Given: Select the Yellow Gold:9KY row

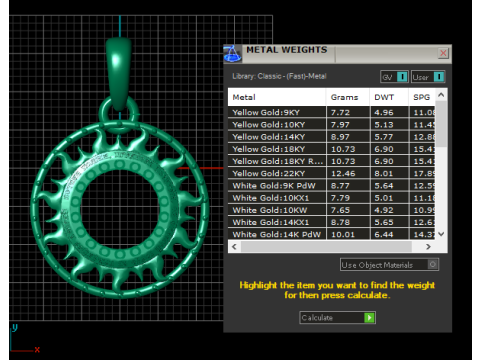Looking at the screenshot, I should pyautogui.click(x=332, y=112).
